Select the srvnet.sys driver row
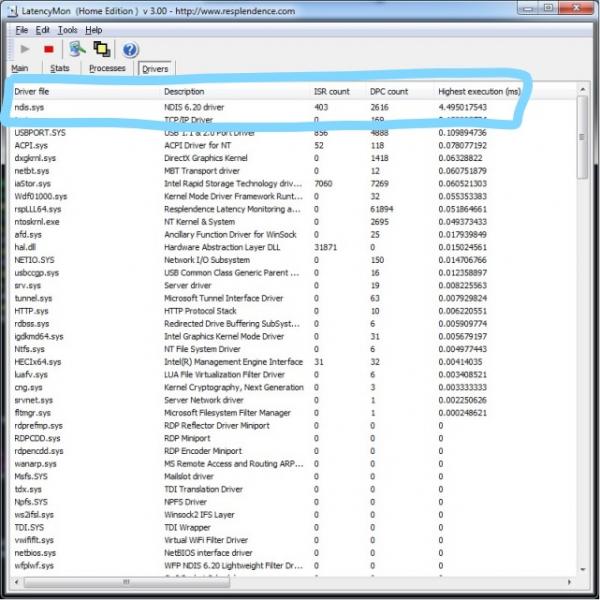The height and width of the screenshot is (600, 600). pos(293,400)
